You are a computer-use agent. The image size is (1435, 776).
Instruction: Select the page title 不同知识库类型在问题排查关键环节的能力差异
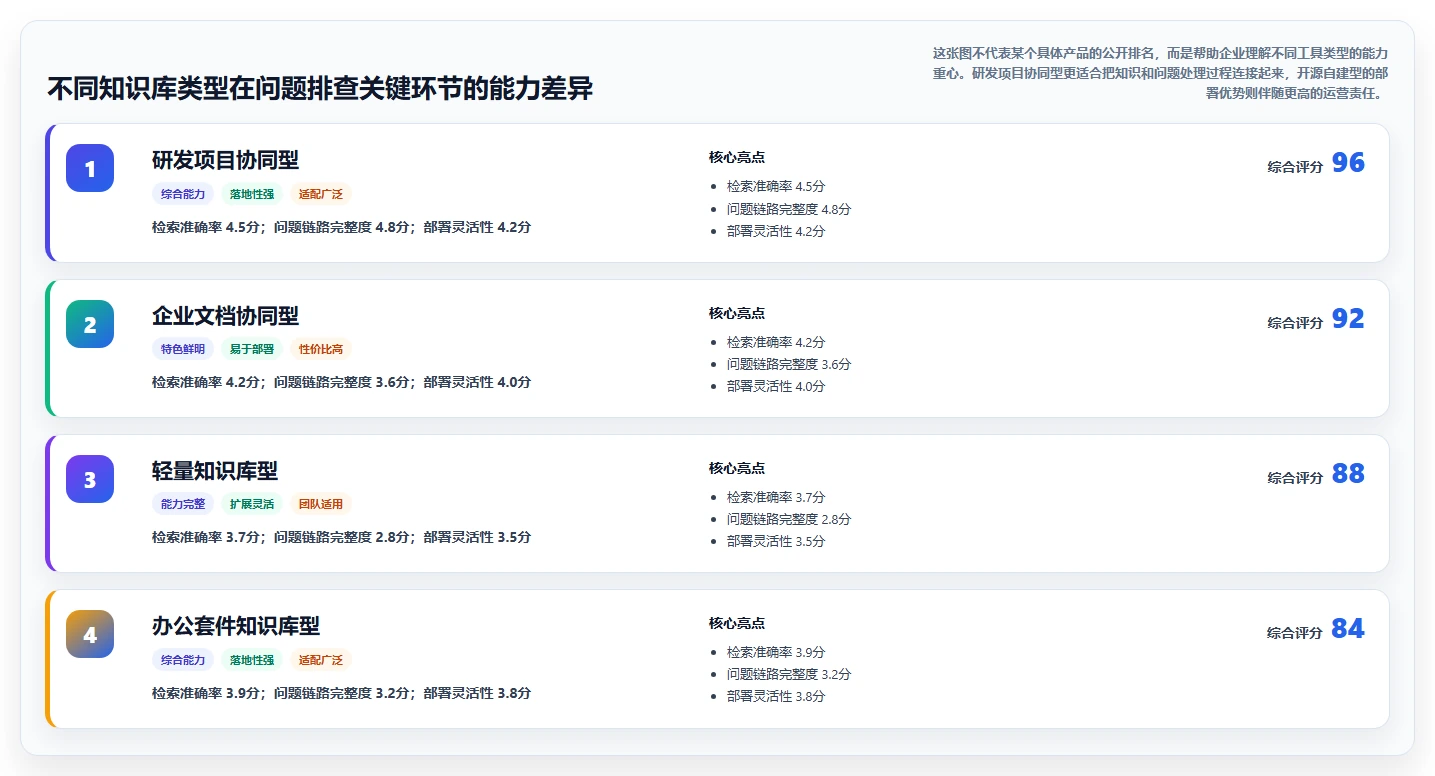click(320, 89)
